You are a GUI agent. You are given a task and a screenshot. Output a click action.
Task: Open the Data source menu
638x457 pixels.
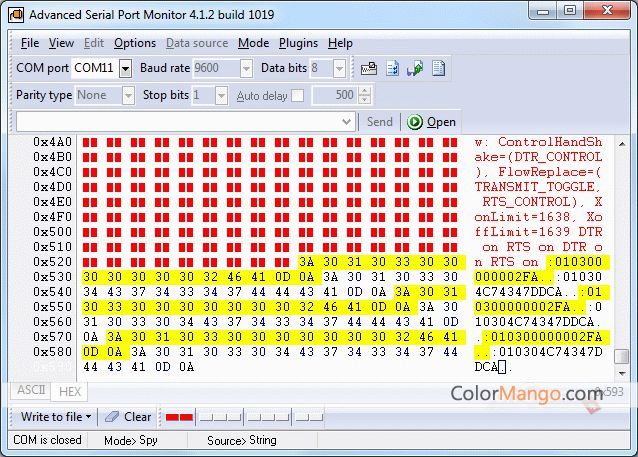tap(197, 43)
